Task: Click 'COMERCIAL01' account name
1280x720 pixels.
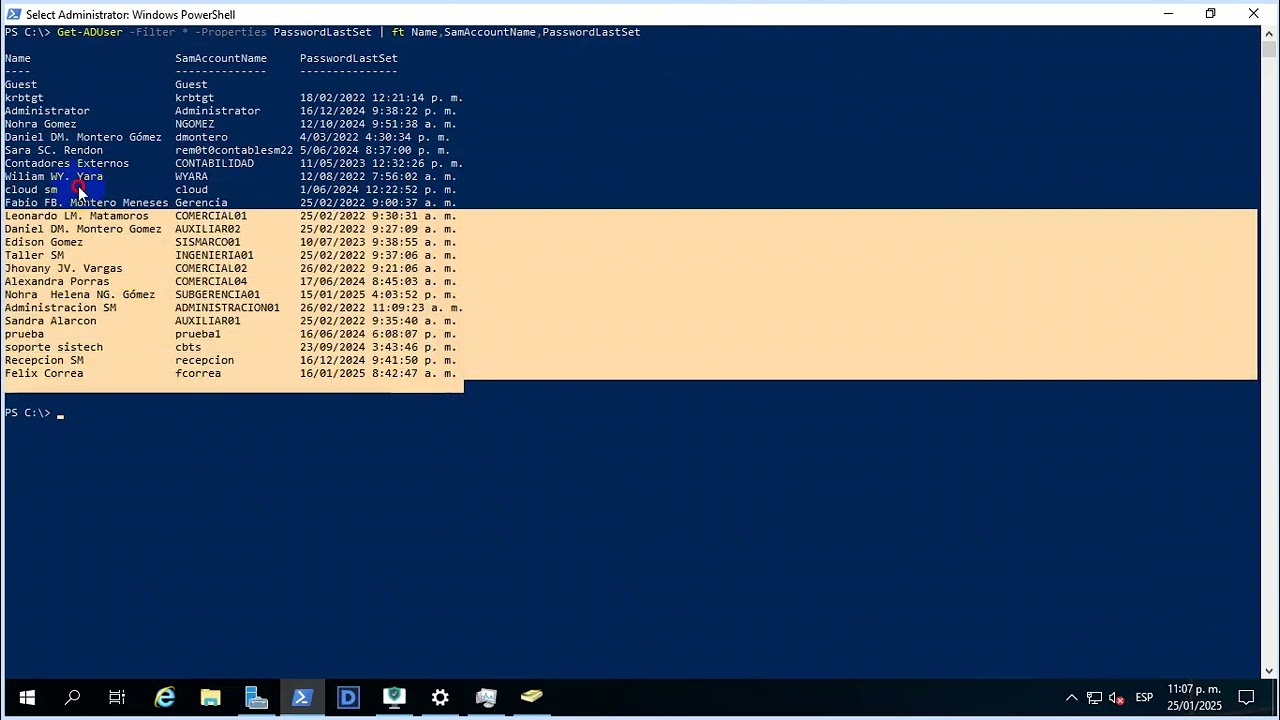Action: [211, 216]
